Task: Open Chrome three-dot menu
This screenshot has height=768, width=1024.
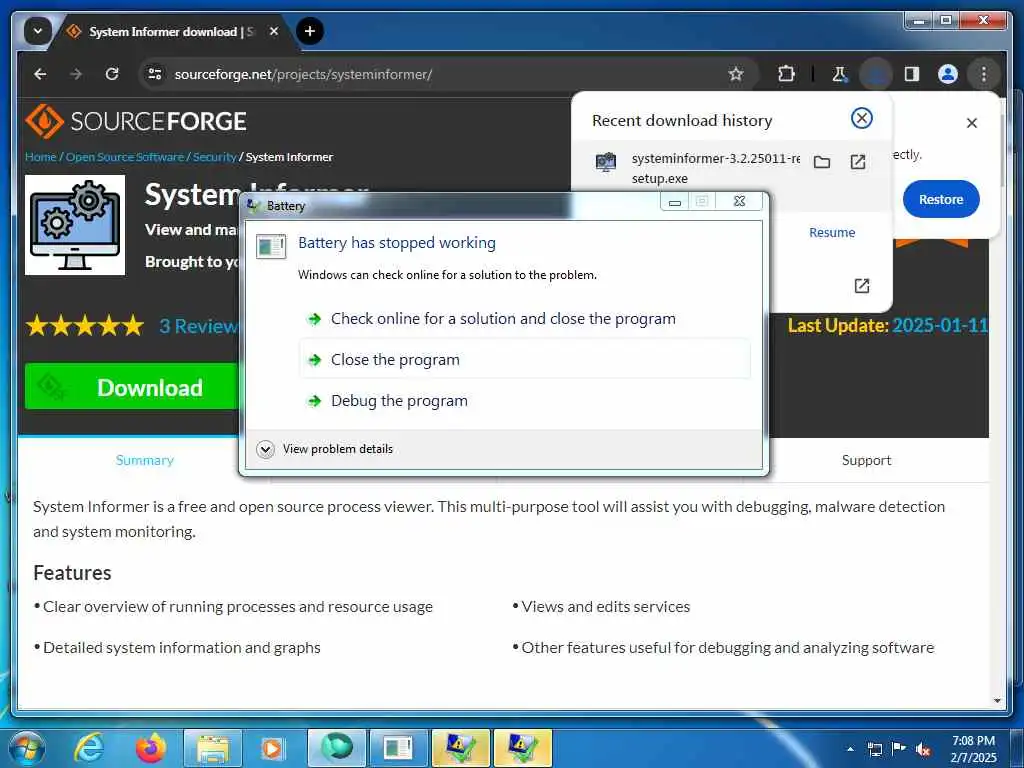Action: [x=984, y=74]
